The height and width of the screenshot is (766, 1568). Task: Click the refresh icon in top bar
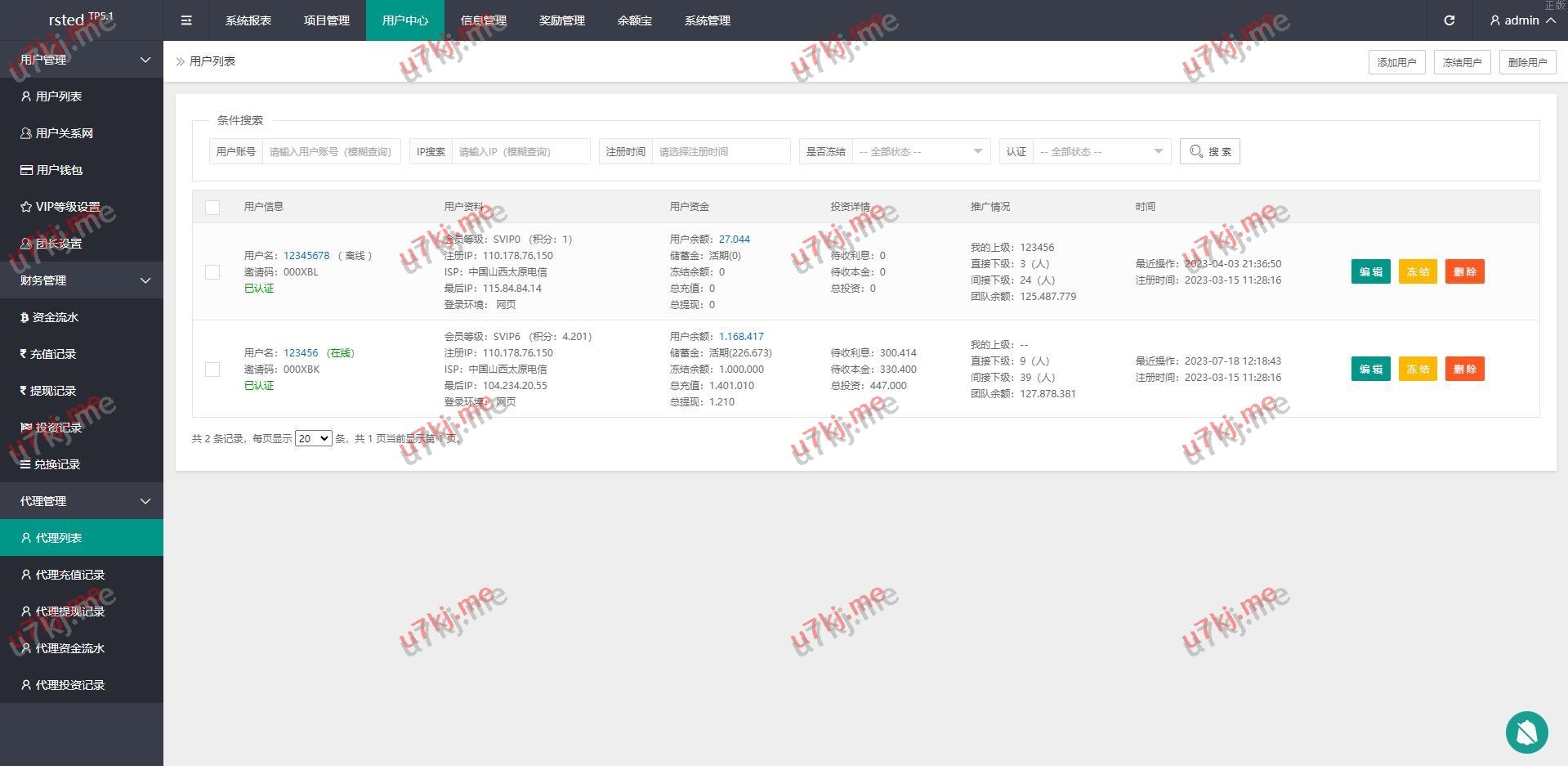[1449, 20]
